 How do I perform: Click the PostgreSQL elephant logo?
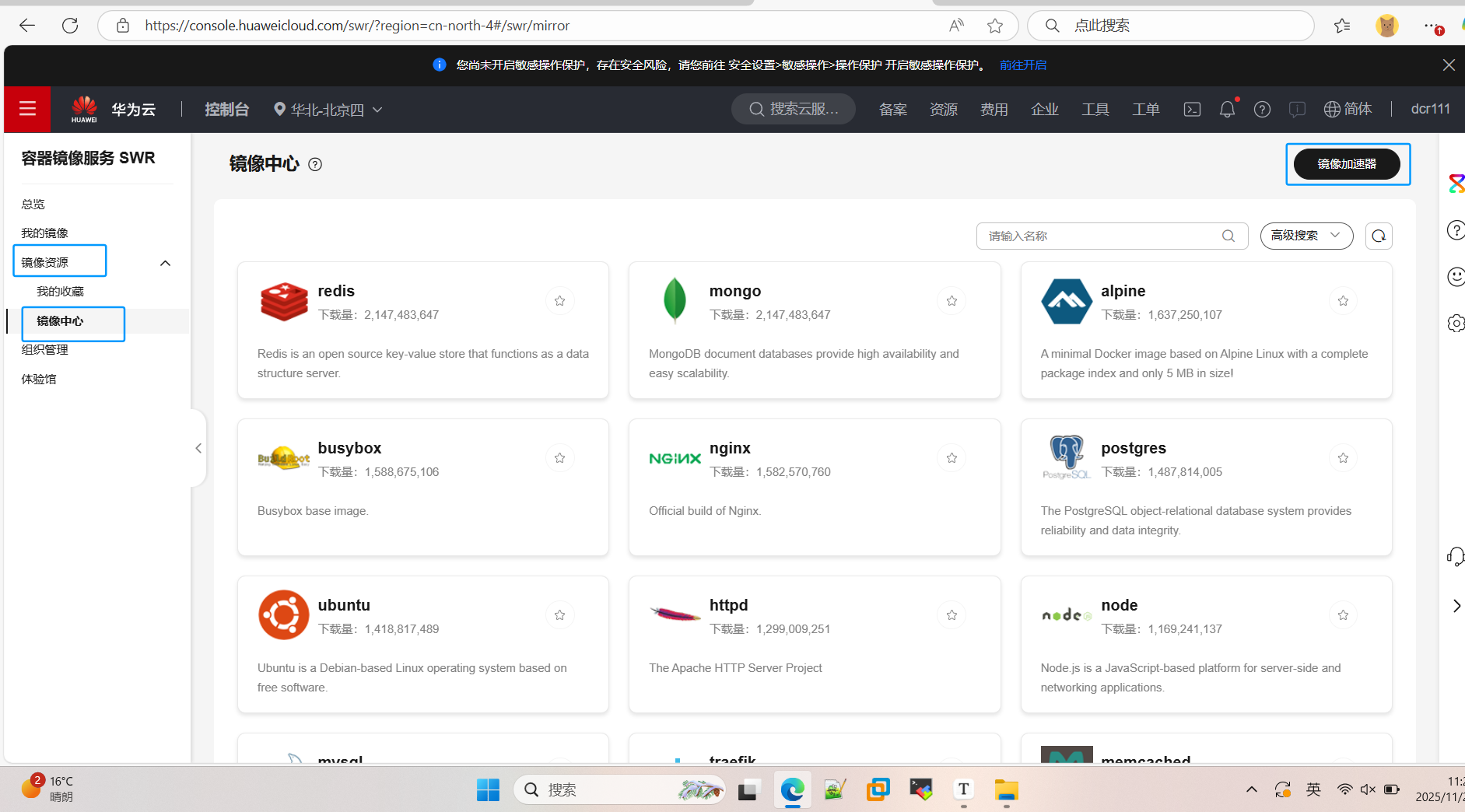1067,457
